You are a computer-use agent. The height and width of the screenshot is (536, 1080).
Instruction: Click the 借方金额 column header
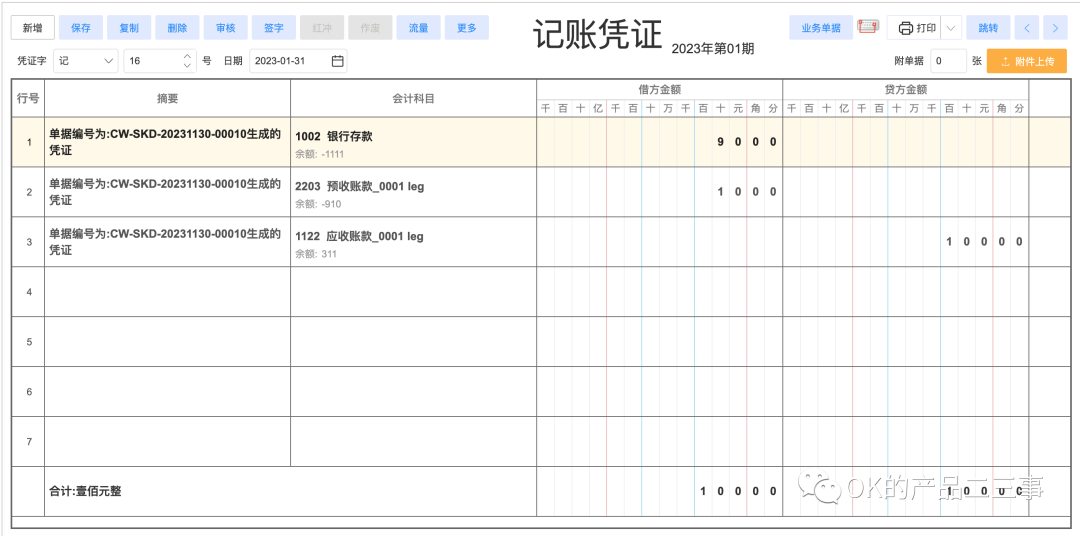pyautogui.click(x=659, y=90)
